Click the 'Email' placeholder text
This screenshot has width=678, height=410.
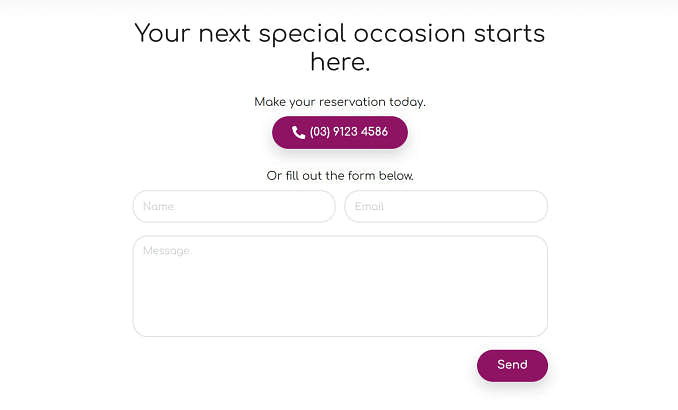pos(369,207)
